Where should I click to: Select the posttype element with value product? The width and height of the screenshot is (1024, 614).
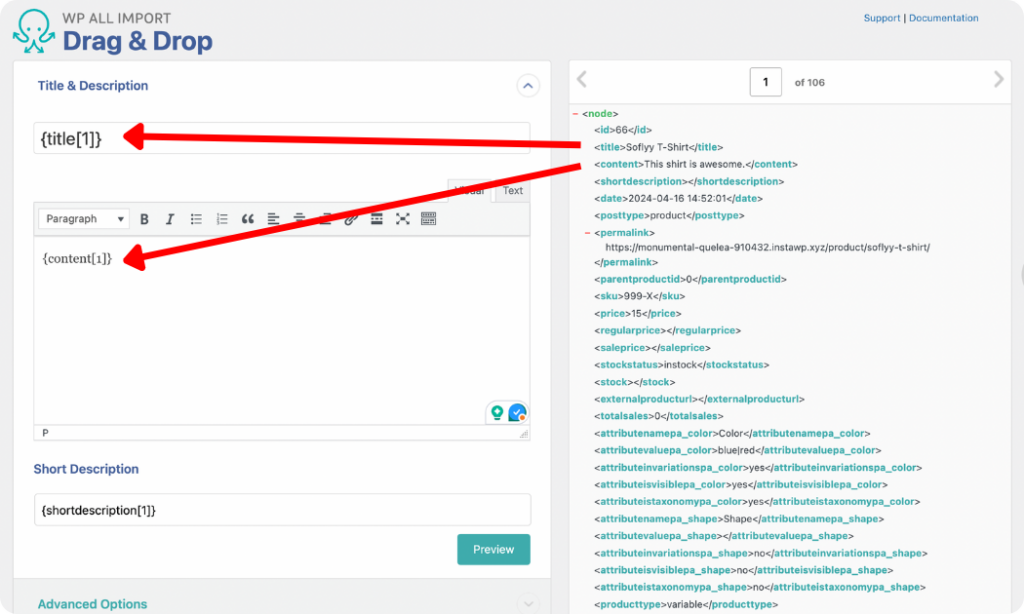pos(669,215)
